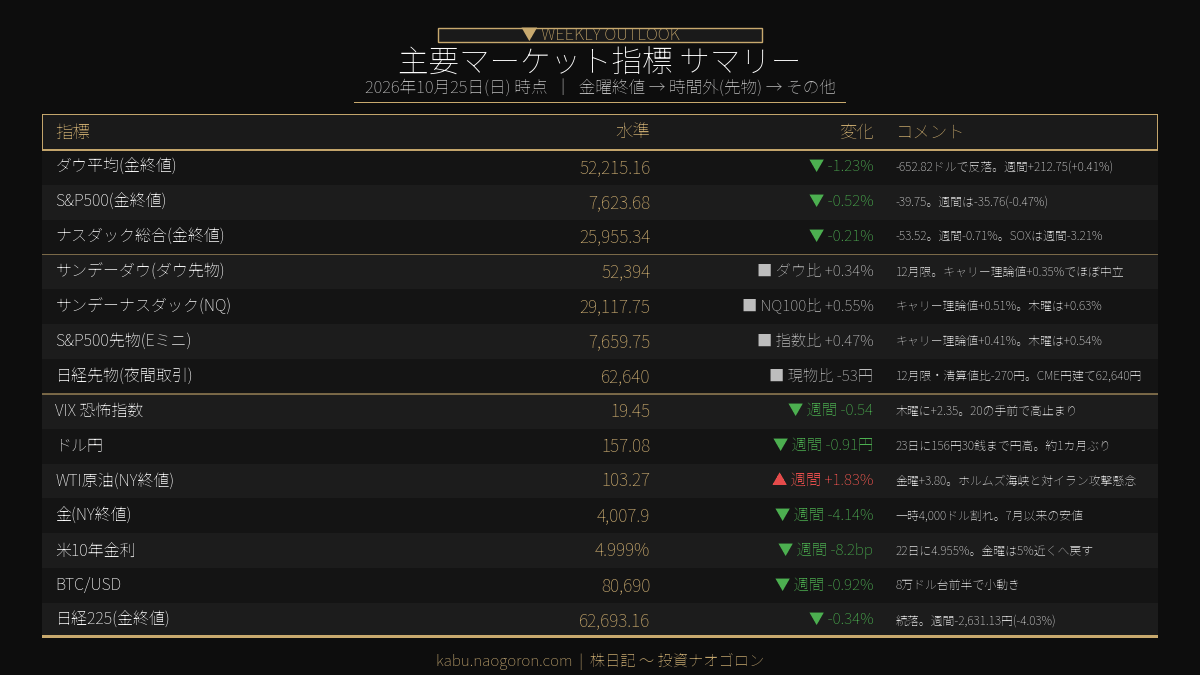Click the S&P500 closing value 7,623.68
The width and height of the screenshot is (1200, 675).
tap(619, 202)
